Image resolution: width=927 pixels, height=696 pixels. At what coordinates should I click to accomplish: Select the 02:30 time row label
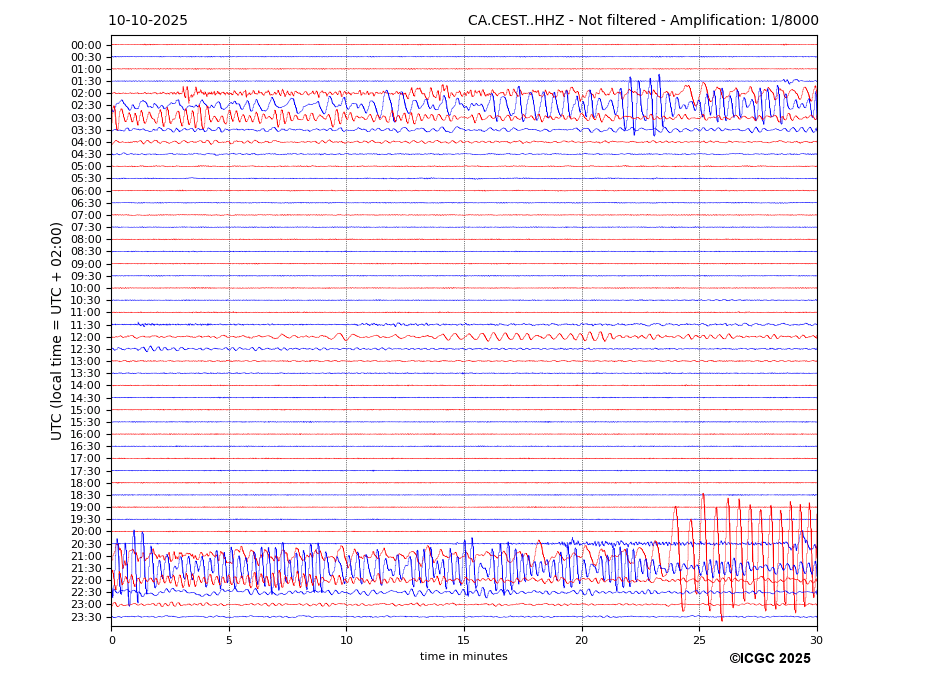(86, 106)
